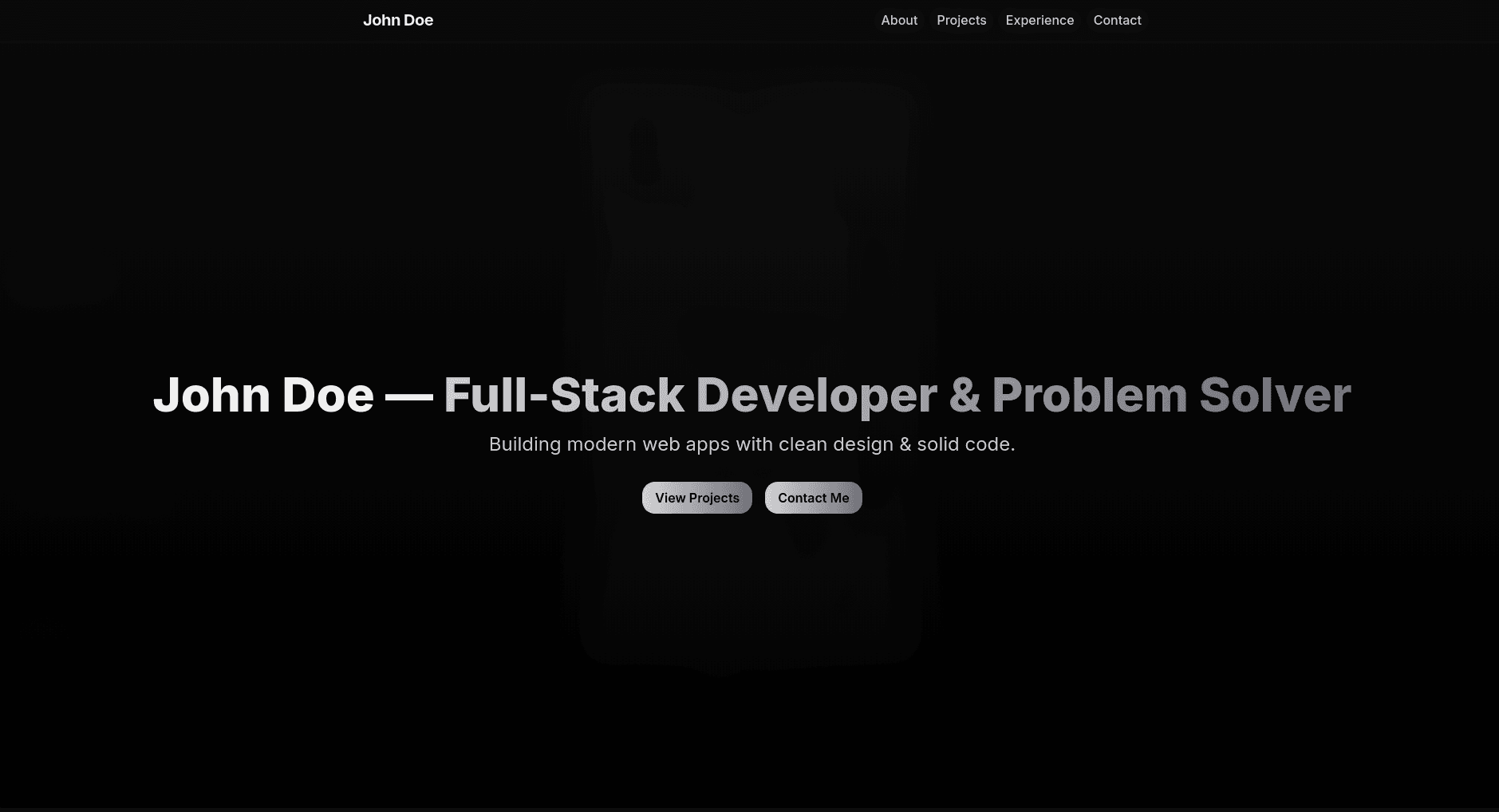This screenshot has height=812, width=1499.
Task: Return to top via the John Doe brand name
Action: (398, 20)
